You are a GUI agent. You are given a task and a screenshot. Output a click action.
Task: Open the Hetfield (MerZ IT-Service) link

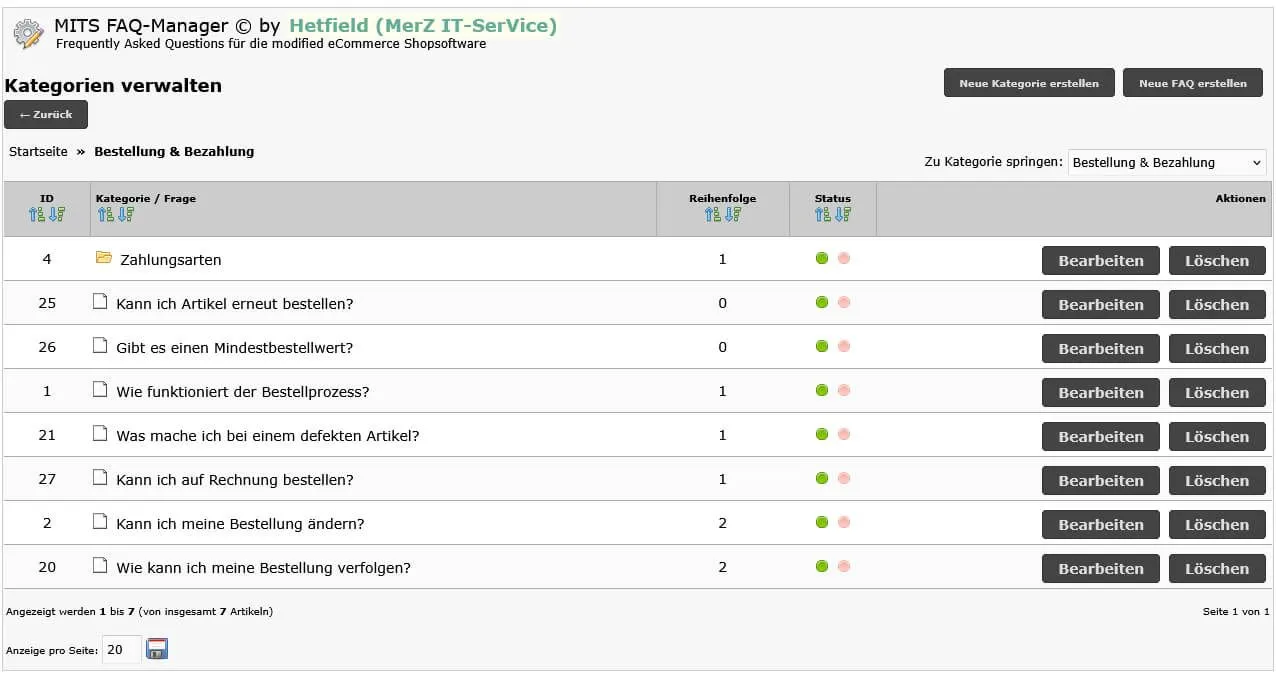(x=423, y=26)
